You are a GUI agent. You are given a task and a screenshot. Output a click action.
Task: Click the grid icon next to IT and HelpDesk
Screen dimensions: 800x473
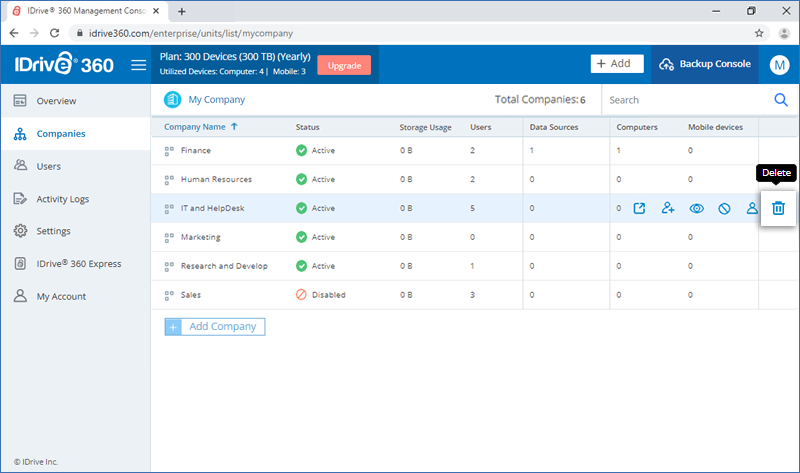point(169,209)
